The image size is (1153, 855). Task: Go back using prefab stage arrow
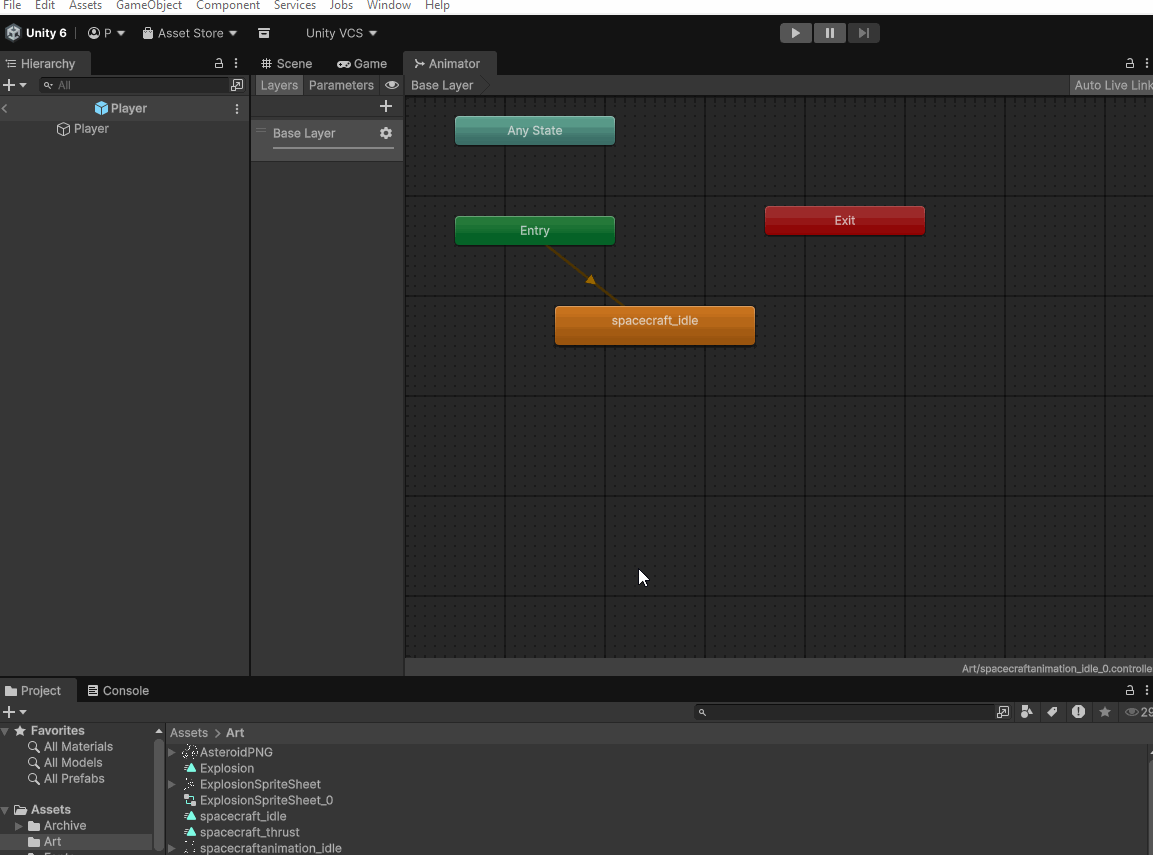[x=5, y=108]
